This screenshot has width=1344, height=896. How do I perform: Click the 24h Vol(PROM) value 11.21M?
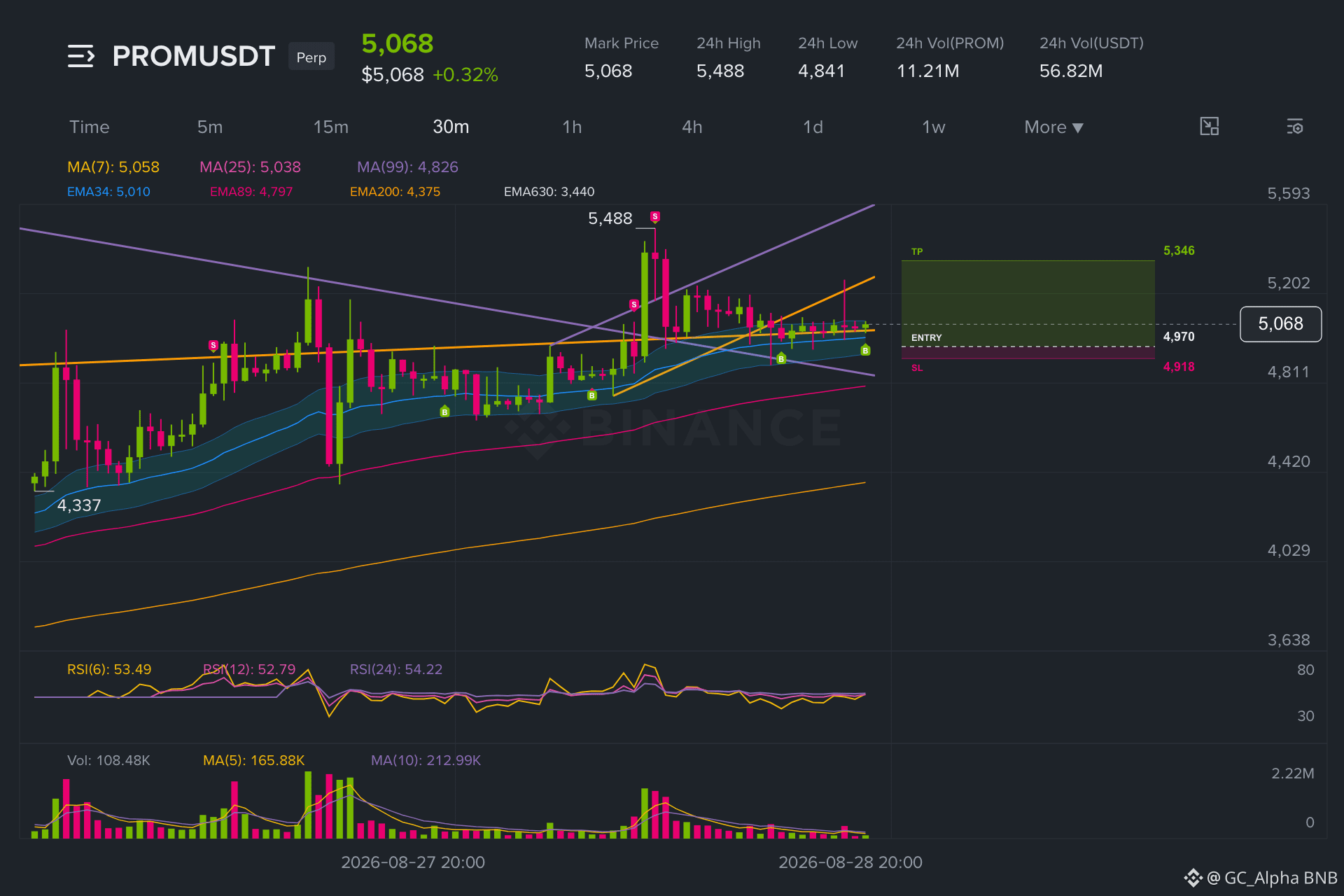(927, 71)
